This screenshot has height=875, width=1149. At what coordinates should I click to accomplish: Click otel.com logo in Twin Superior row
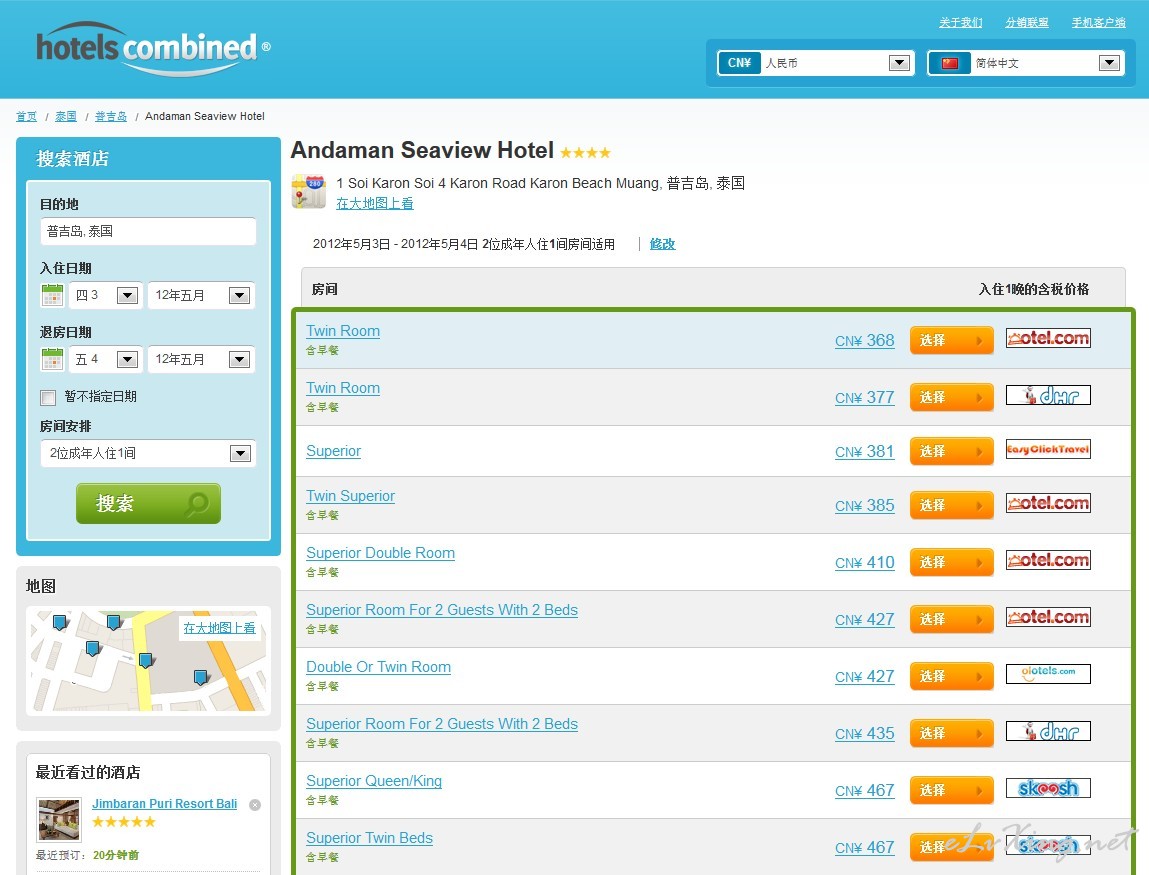(x=1048, y=503)
